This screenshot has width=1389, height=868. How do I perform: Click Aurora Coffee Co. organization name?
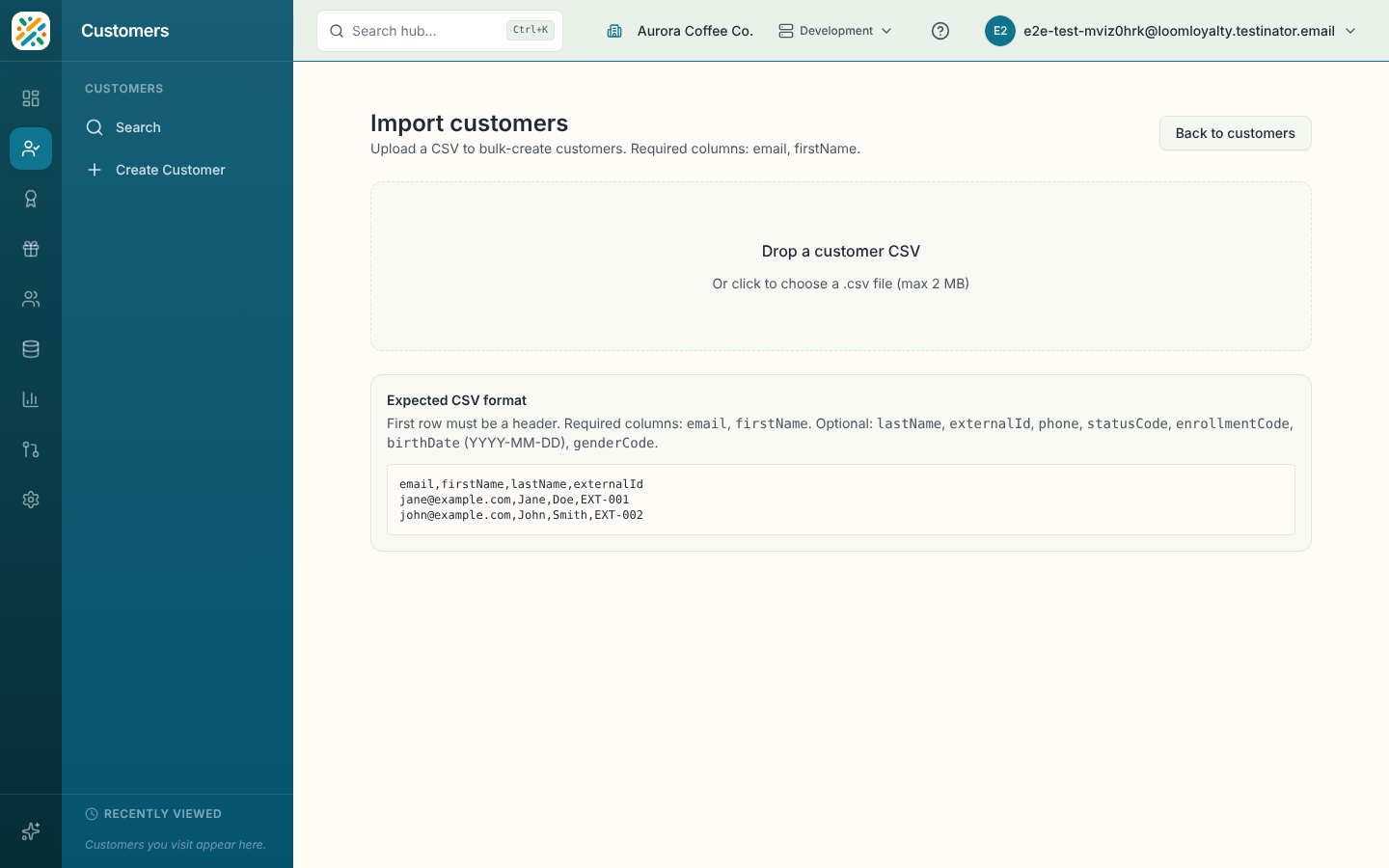[x=695, y=31]
